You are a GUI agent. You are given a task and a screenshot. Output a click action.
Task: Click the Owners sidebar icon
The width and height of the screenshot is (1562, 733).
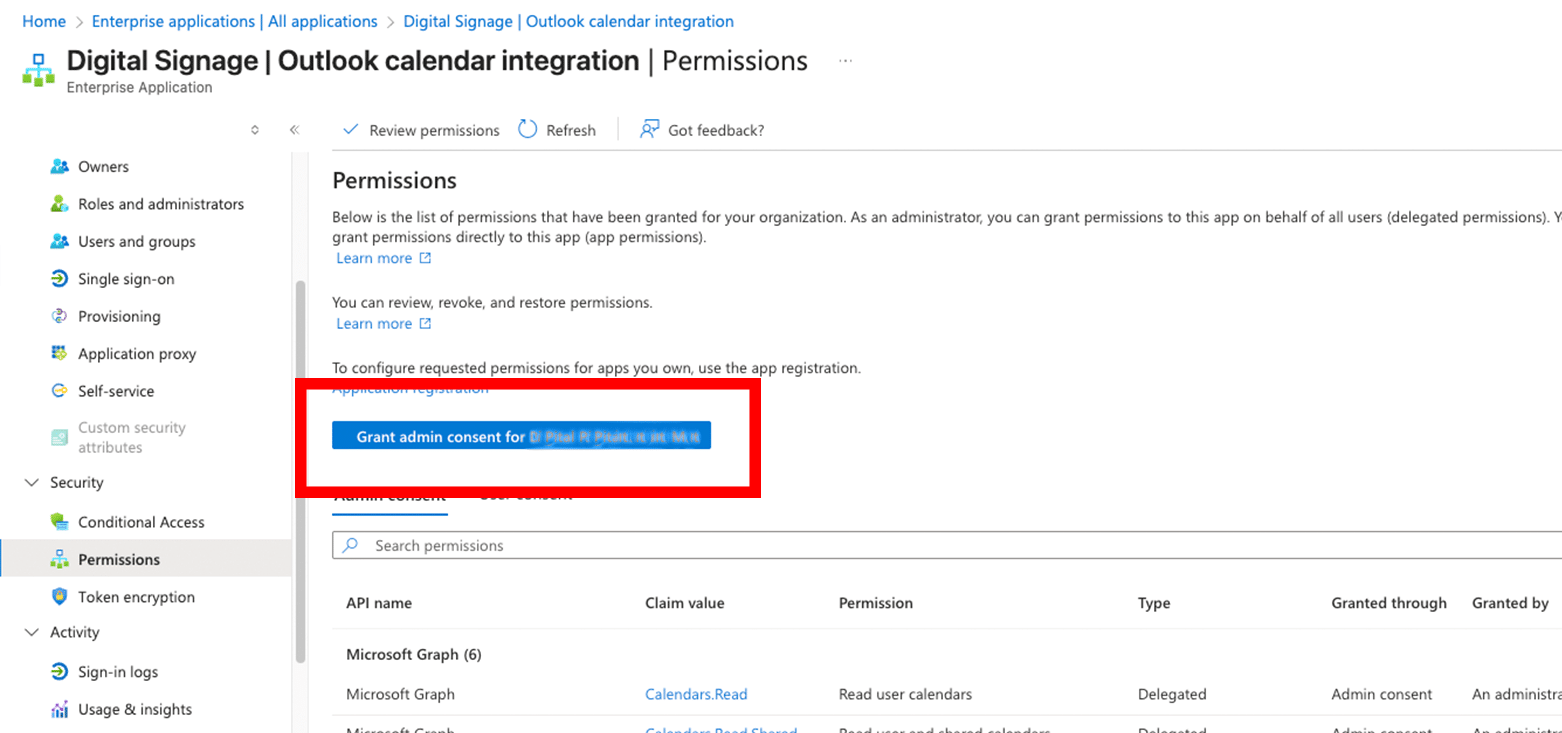pyautogui.click(x=59, y=166)
